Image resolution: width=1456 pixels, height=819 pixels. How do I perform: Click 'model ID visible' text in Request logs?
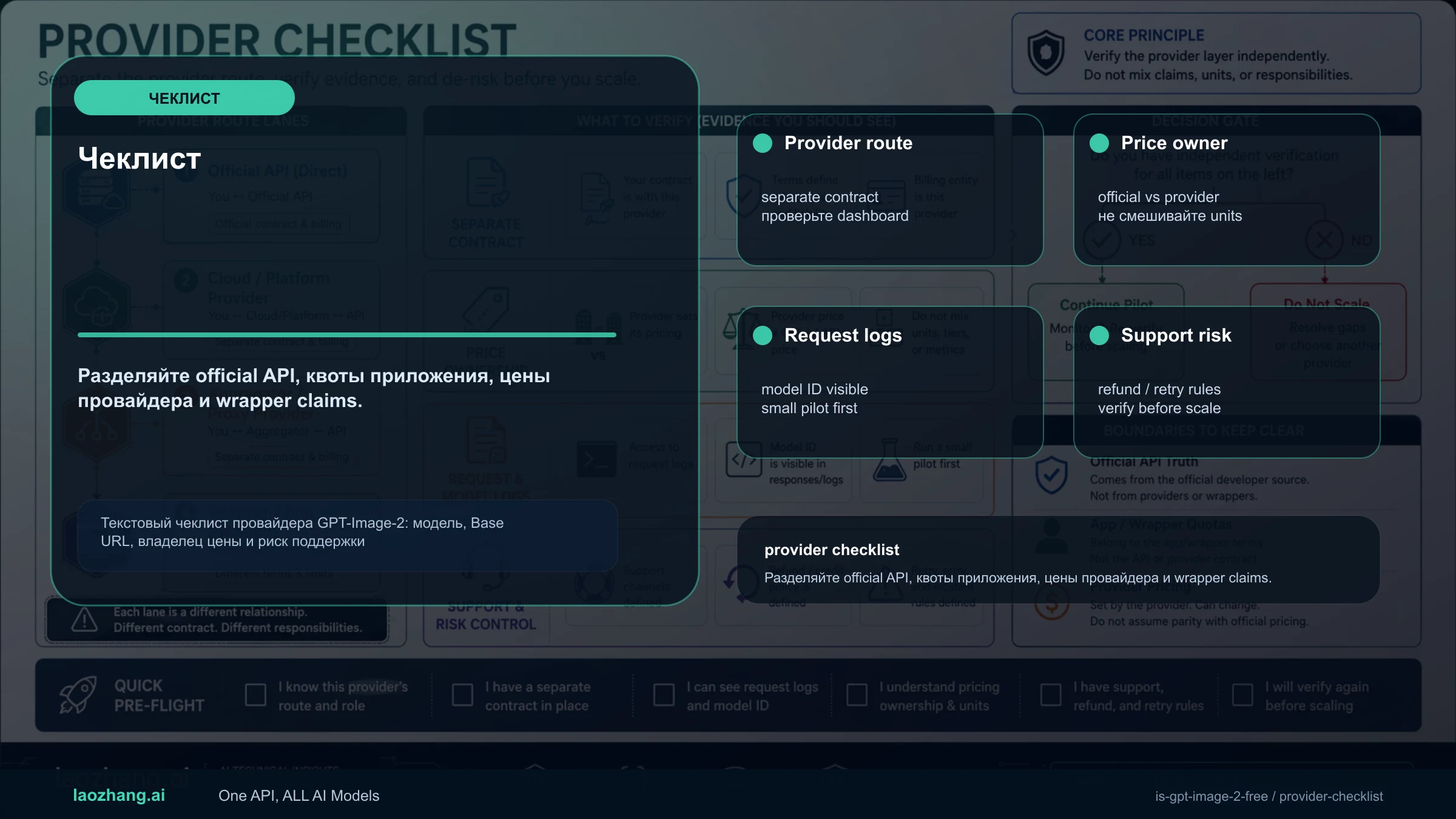coord(814,389)
